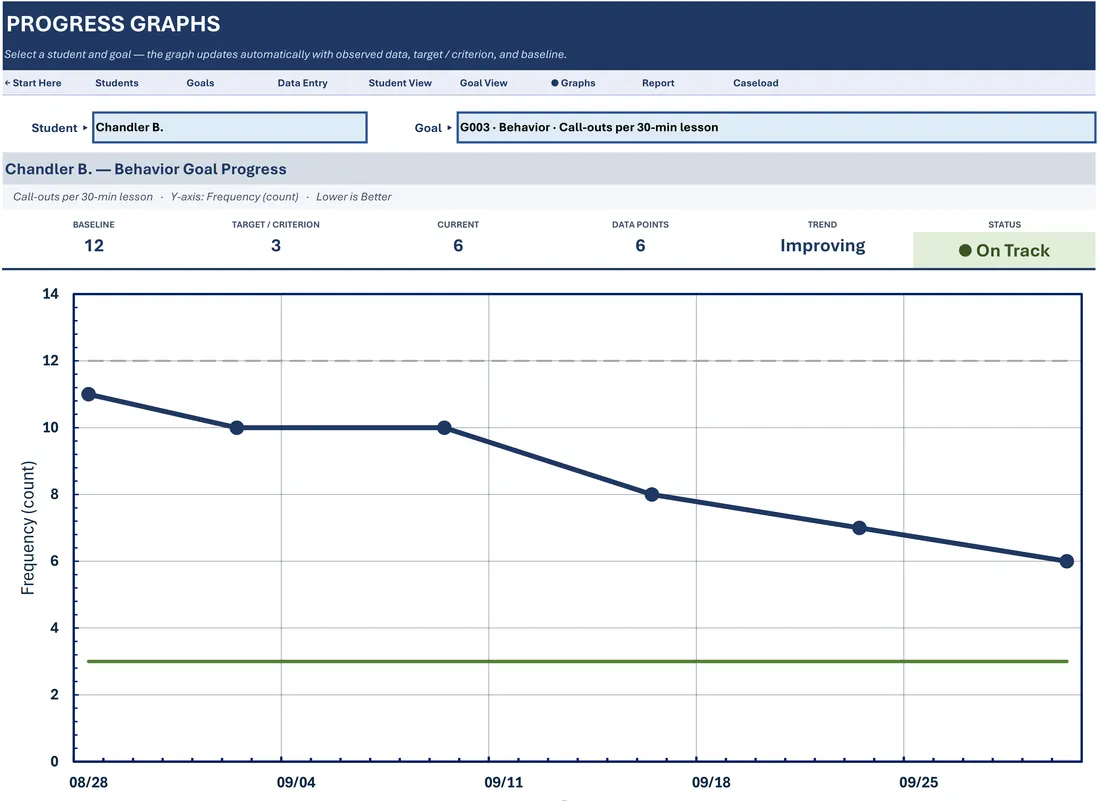The width and height of the screenshot is (1100, 801).
Task: Click the Target / Criterion value 3
Action: point(276,245)
